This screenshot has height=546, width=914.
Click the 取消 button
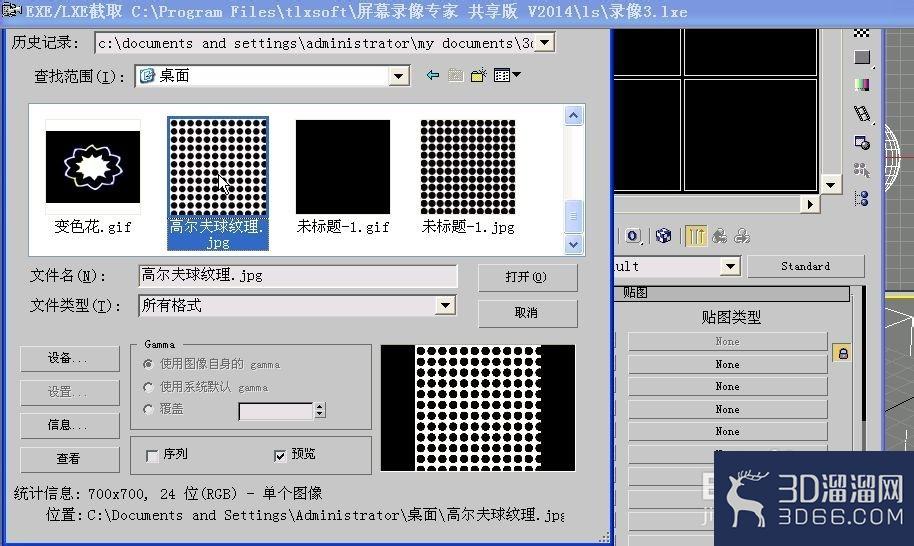pos(528,313)
